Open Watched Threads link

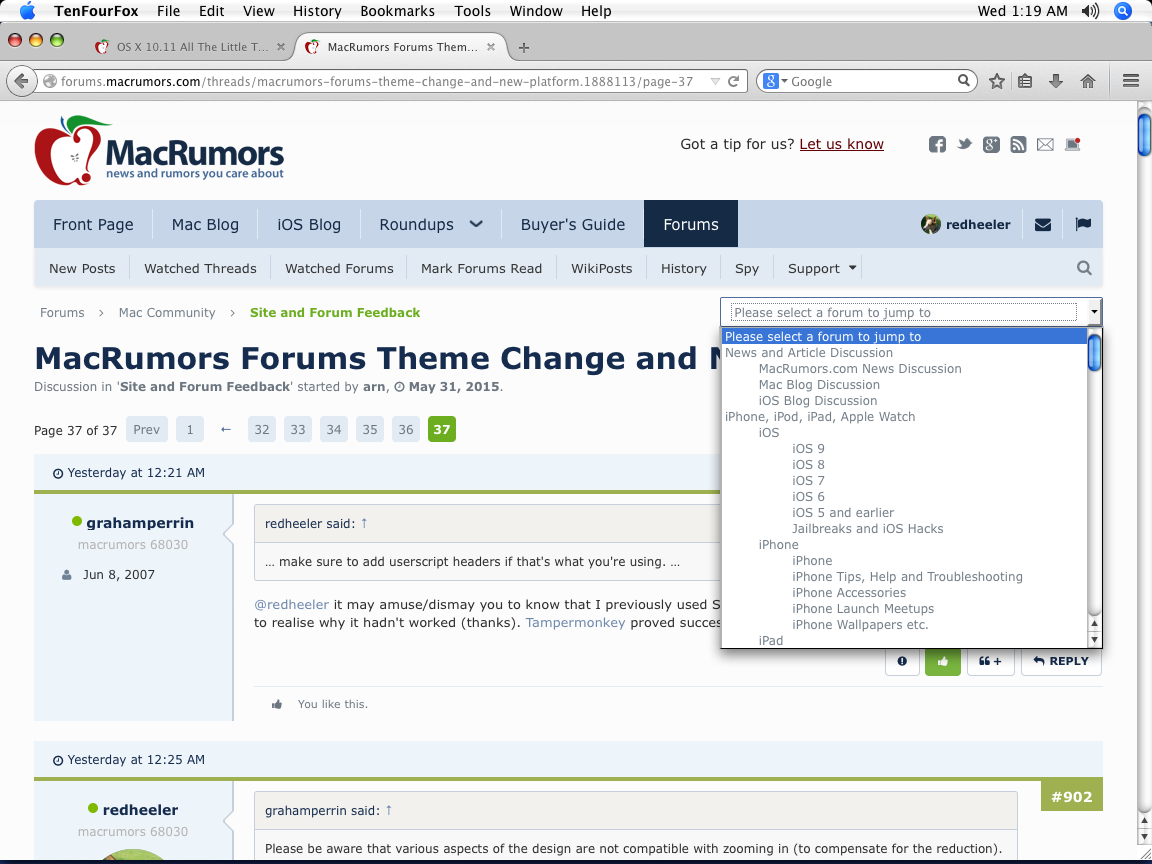coord(201,268)
